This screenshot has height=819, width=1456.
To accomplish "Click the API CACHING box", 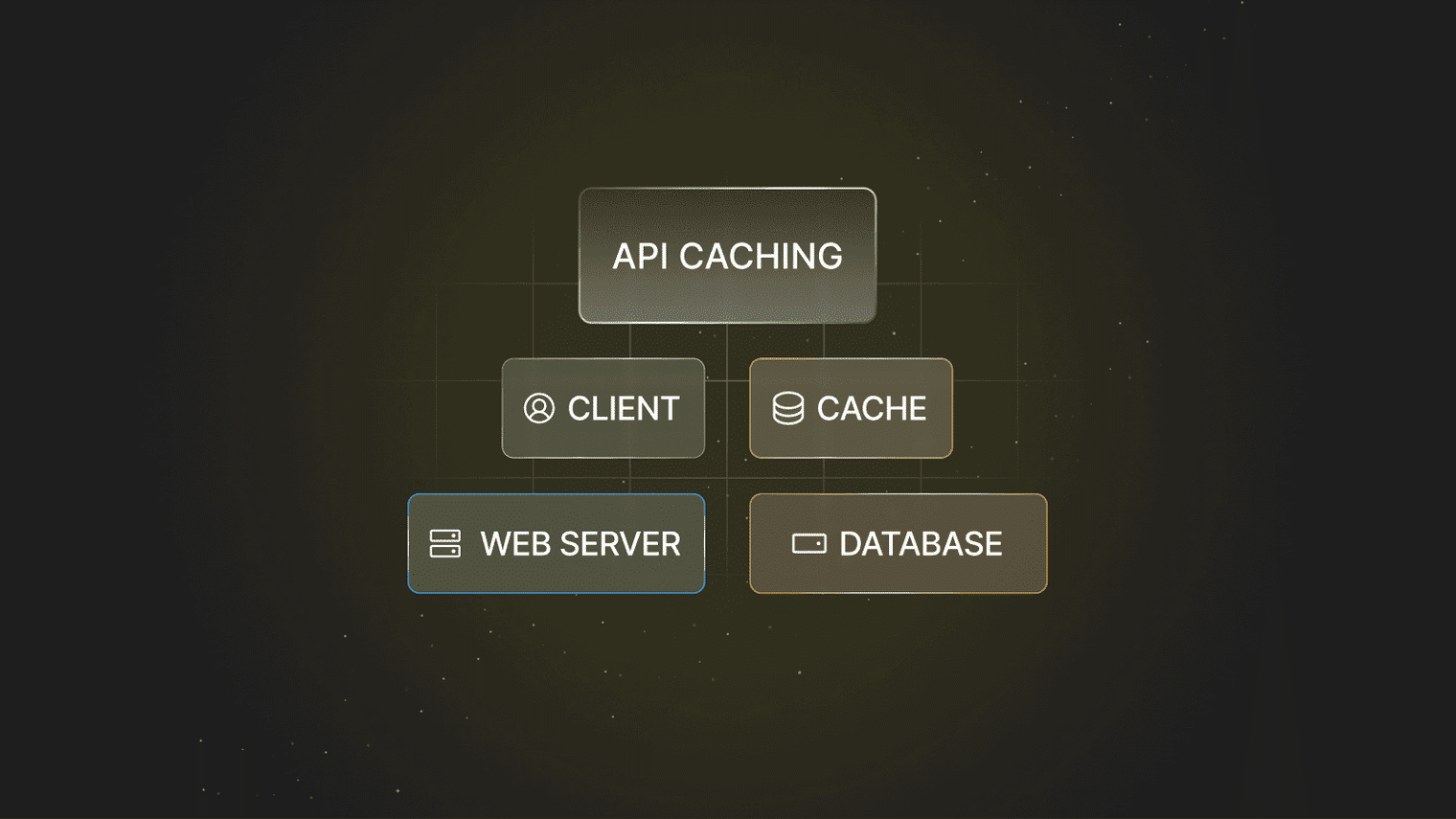I will point(727,256).
